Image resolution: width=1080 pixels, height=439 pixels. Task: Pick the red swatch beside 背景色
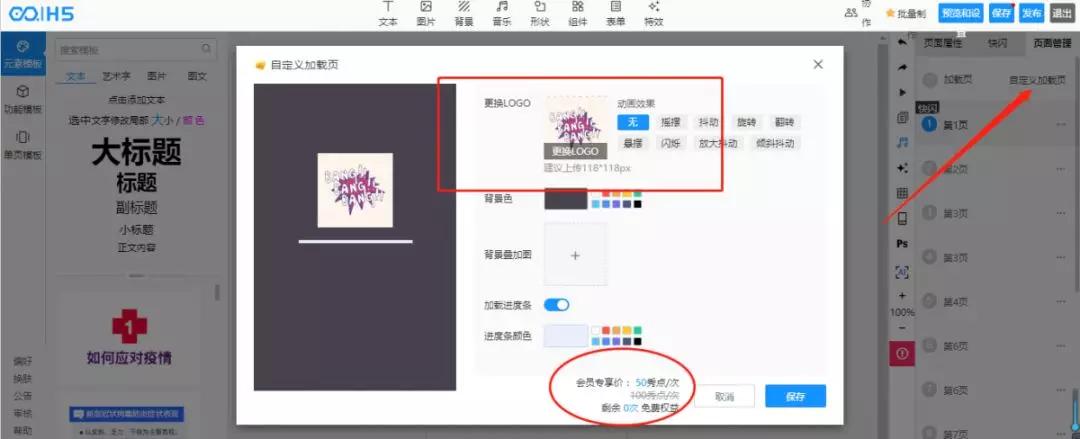(x=605, y=194)
